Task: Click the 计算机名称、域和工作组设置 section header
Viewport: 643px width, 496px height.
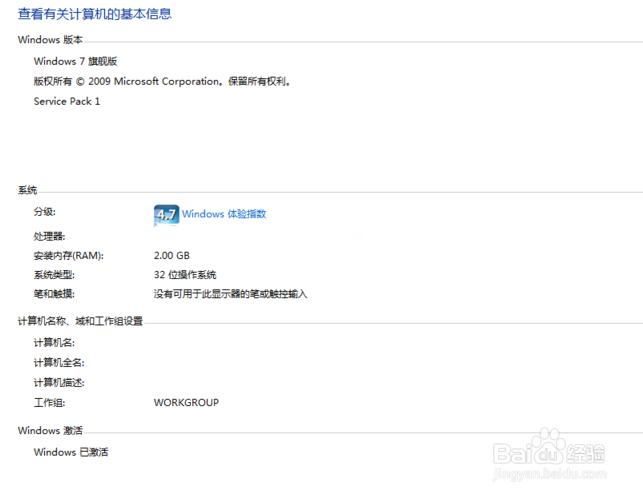Action: click(80, 321)
